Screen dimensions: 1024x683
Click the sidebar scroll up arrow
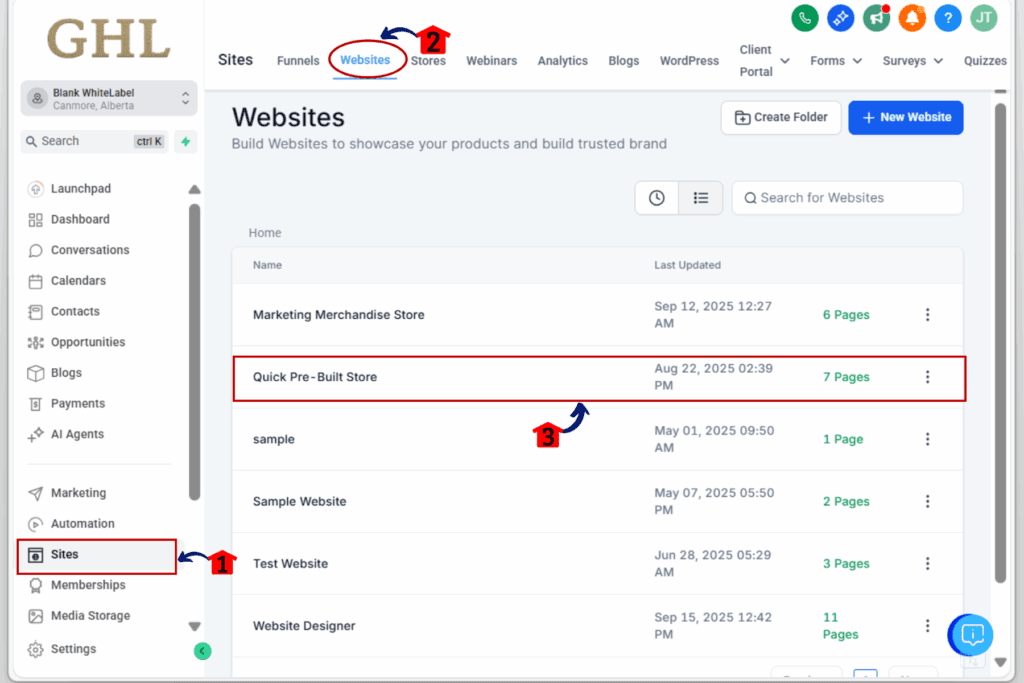(x=194, y=189)
